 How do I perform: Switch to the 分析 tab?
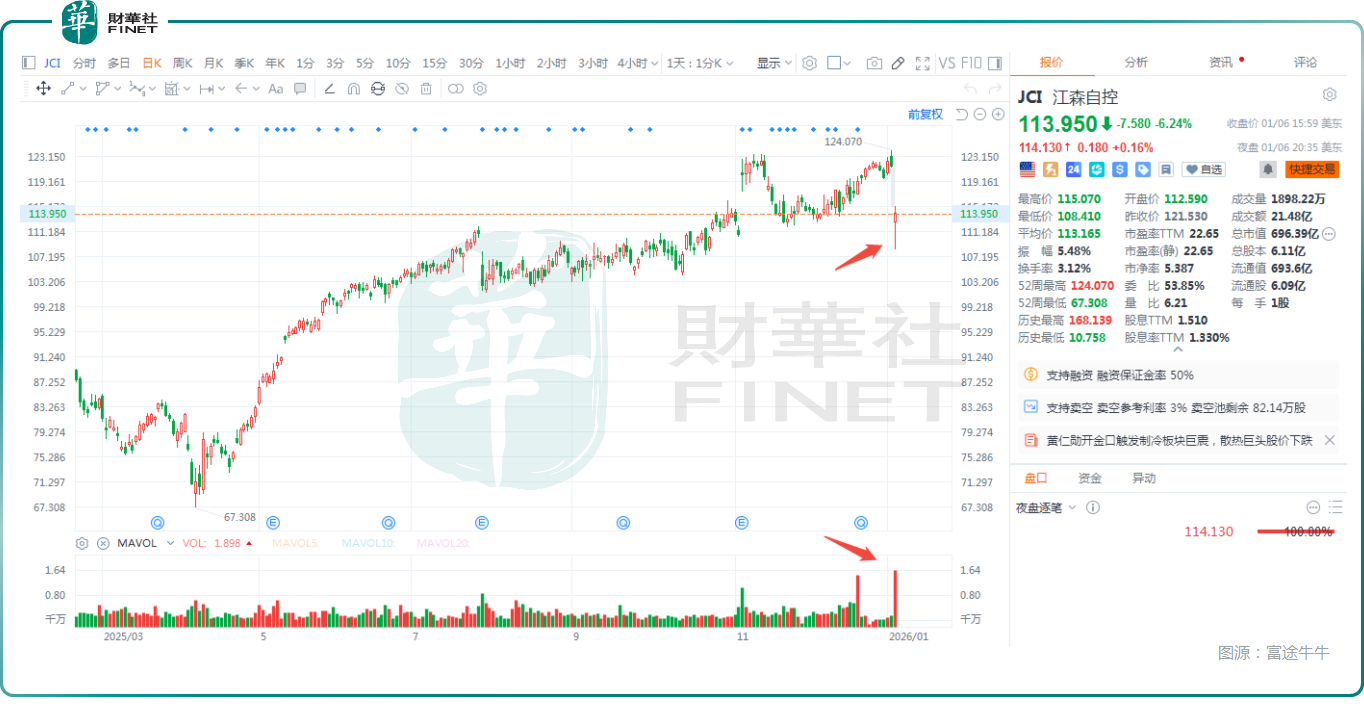(x=1136, y=62)
